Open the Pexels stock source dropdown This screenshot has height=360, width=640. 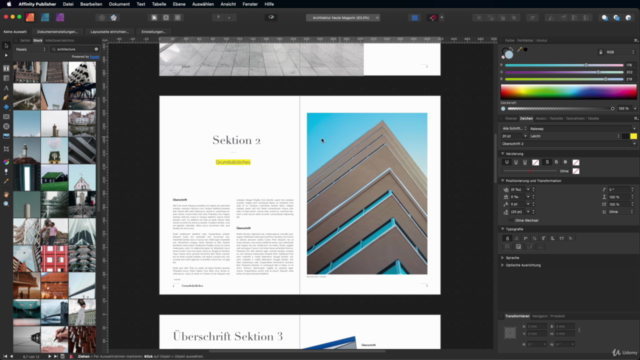pyautogui.click(x=31, y=49)
